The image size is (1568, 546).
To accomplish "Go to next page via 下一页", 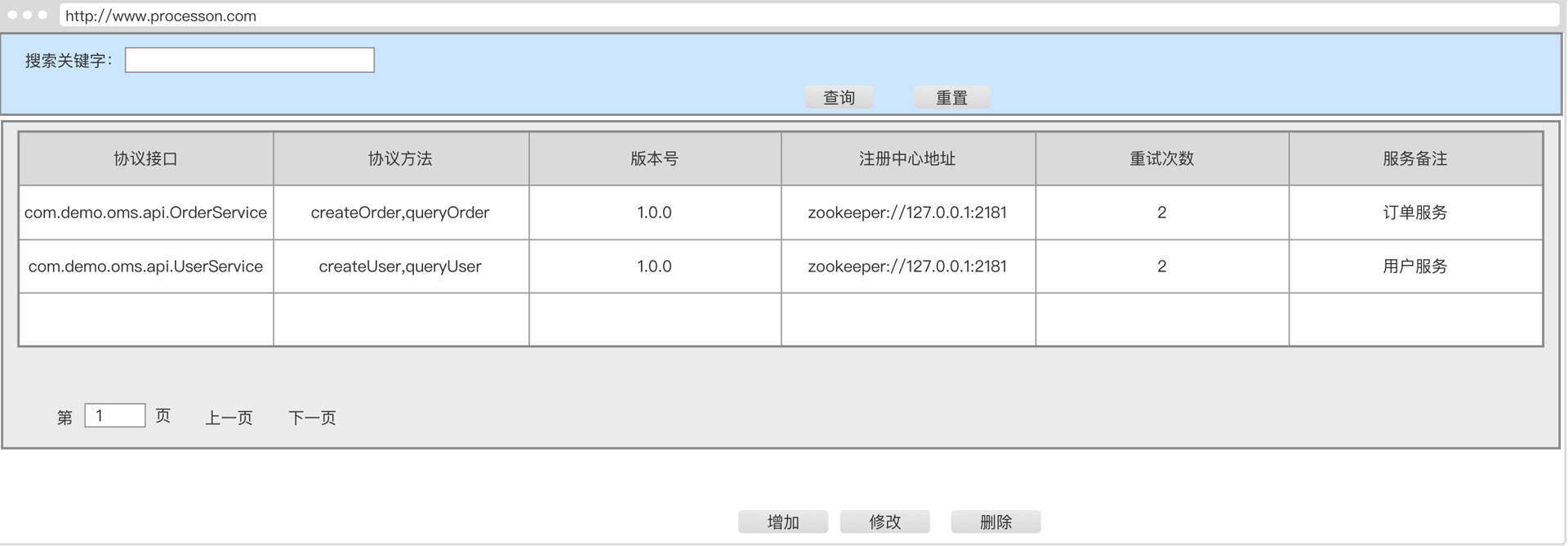I will 312,418.
